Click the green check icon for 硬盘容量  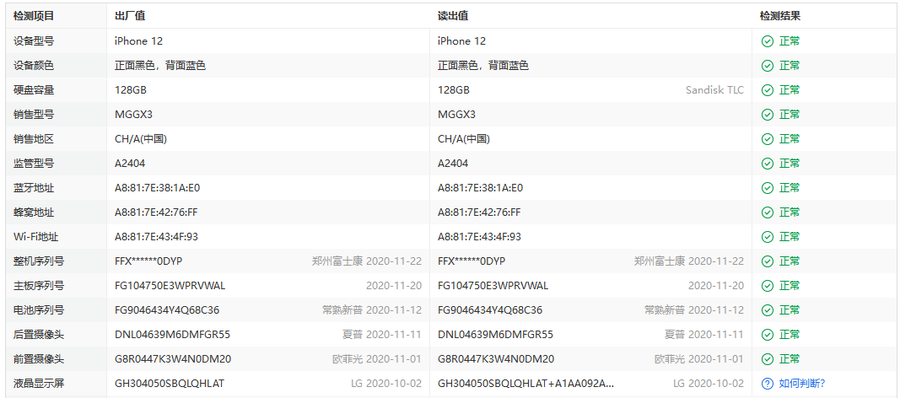(767, 90)
